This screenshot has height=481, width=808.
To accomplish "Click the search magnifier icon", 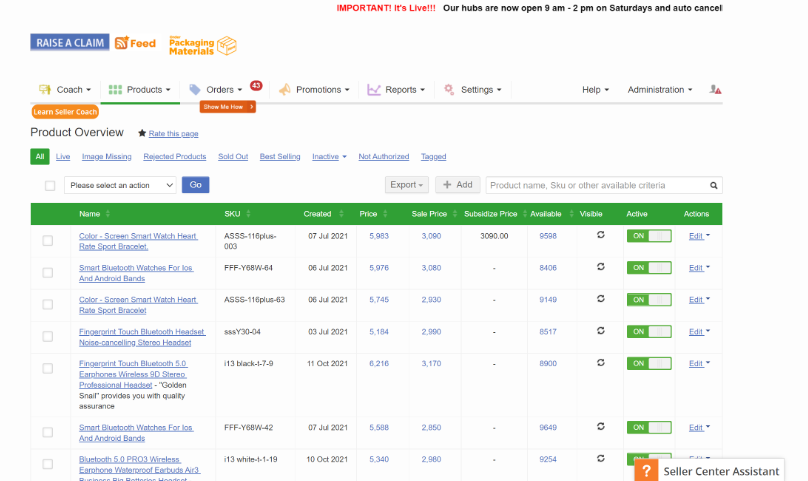I will [714, 185].
